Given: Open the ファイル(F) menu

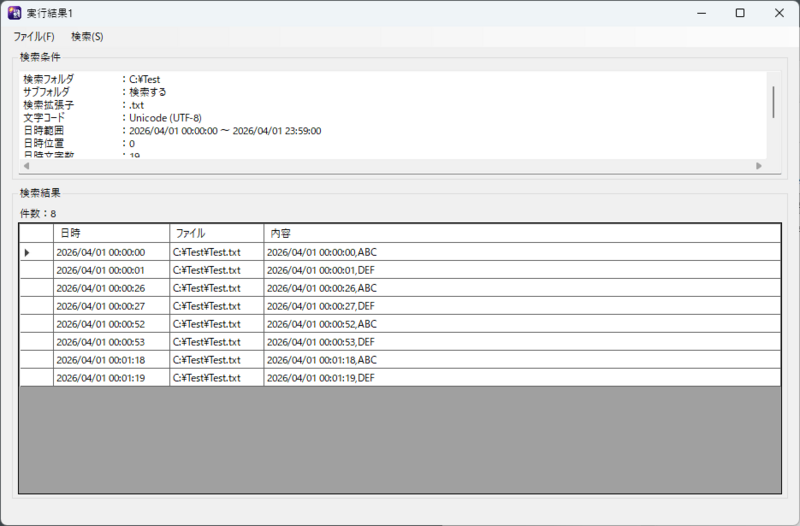Looking at the screenshot, I should 34,37.
